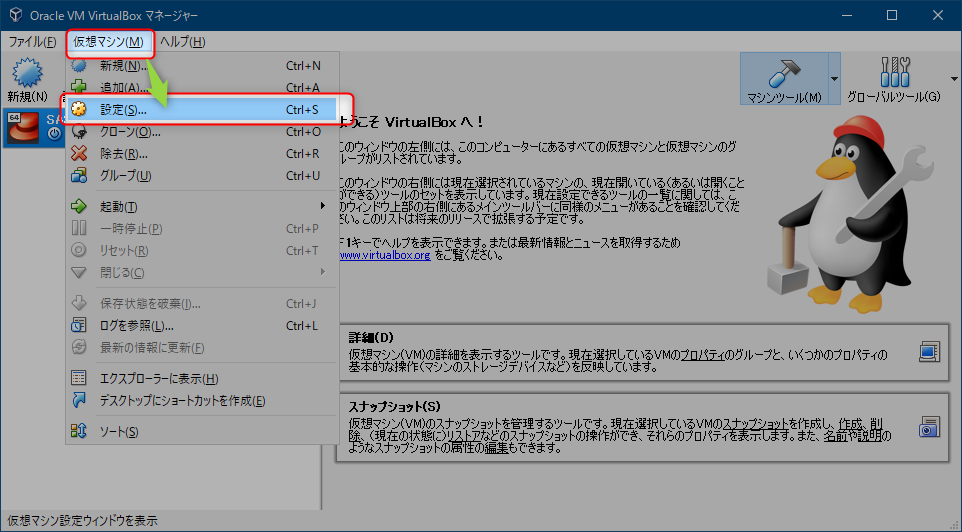962x532 pixels.
Task: Click the VirtualBox cube title bar icon
Action: pos(16,15)
